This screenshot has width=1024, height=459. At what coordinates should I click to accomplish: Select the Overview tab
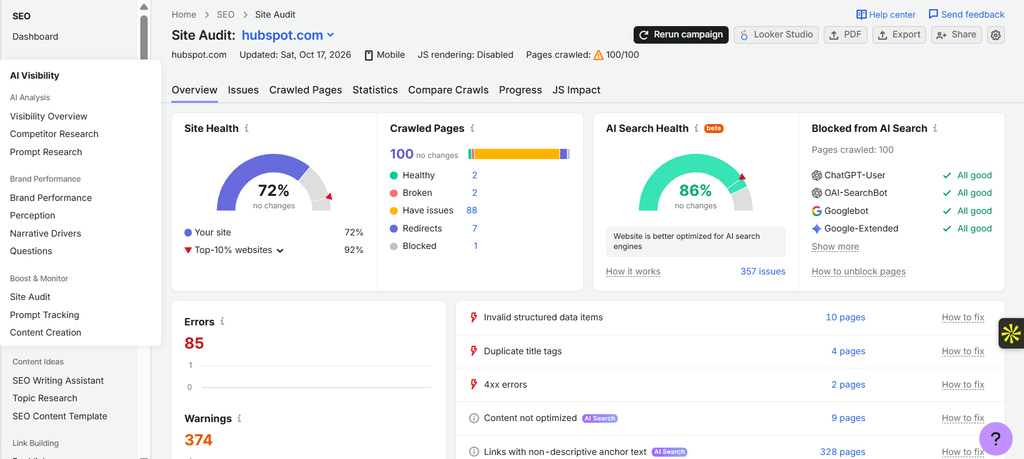coord(195,90)
